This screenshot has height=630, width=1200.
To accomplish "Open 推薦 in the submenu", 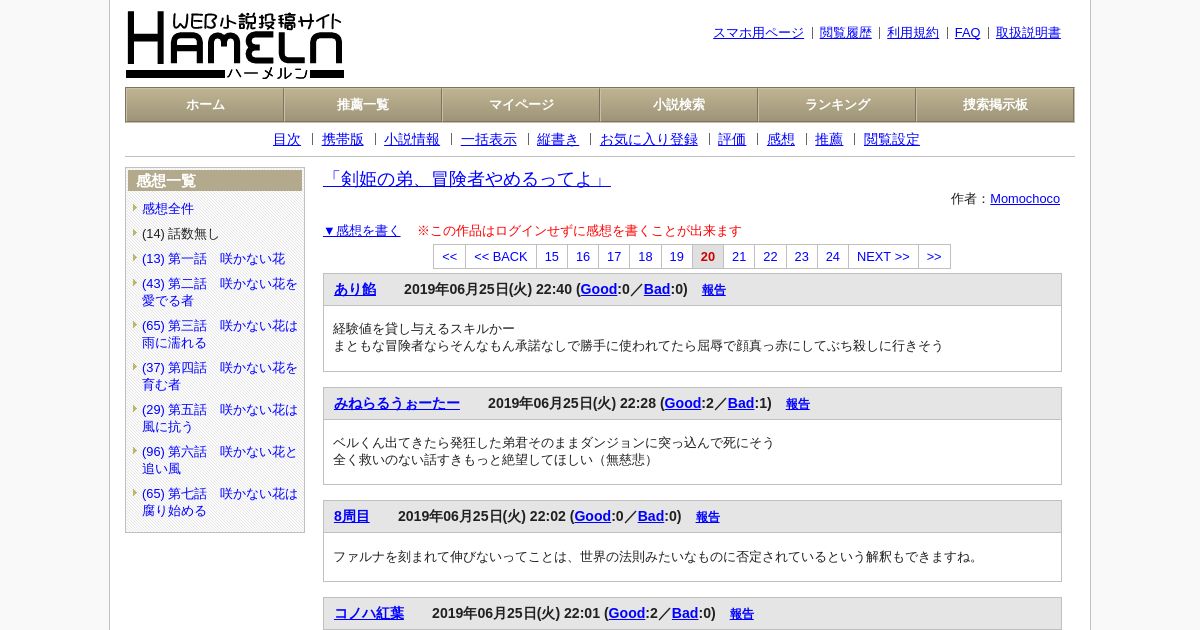I will point(829,140).
